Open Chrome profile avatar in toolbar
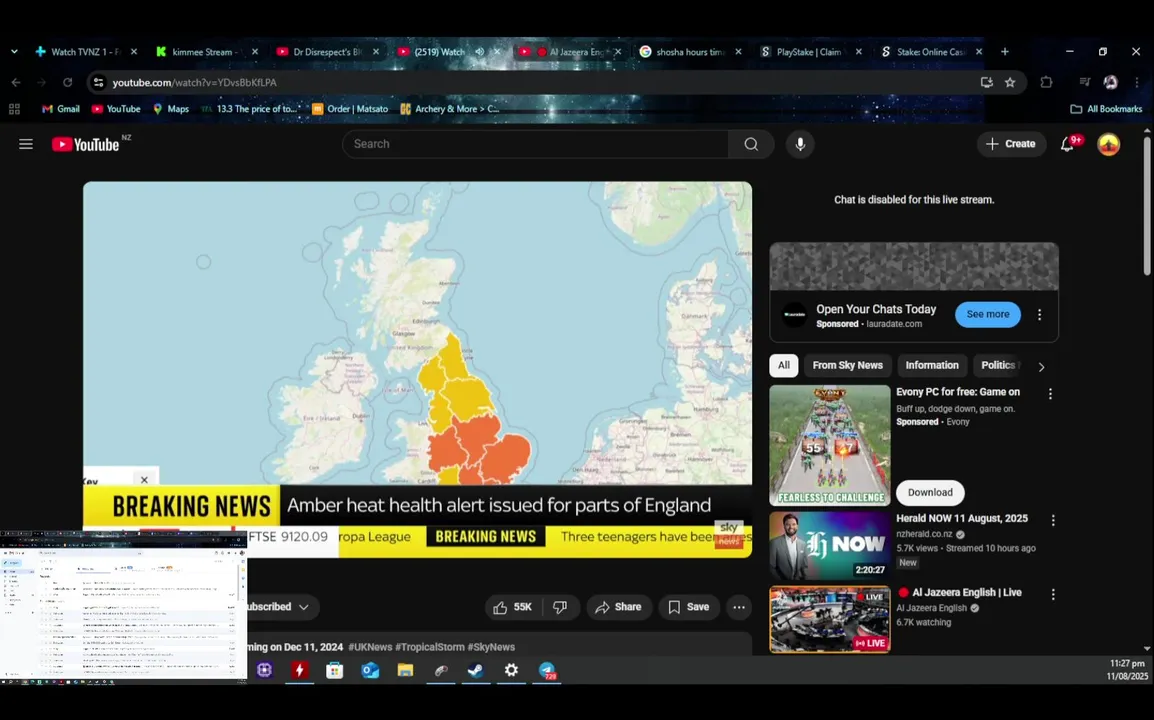Viewport: 1154px width, 720px height. [x=1111, y=82]
